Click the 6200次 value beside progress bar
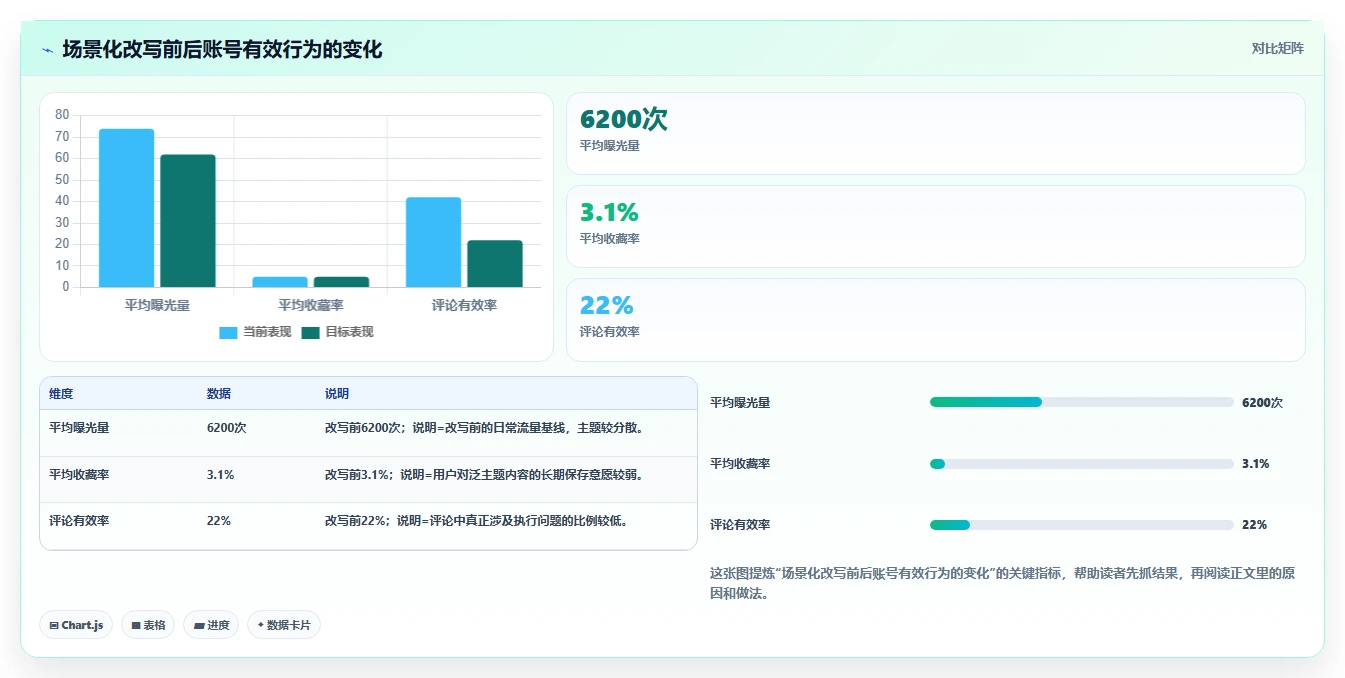Screen dimensions: 1345x678 click(x=1262, y=403)
